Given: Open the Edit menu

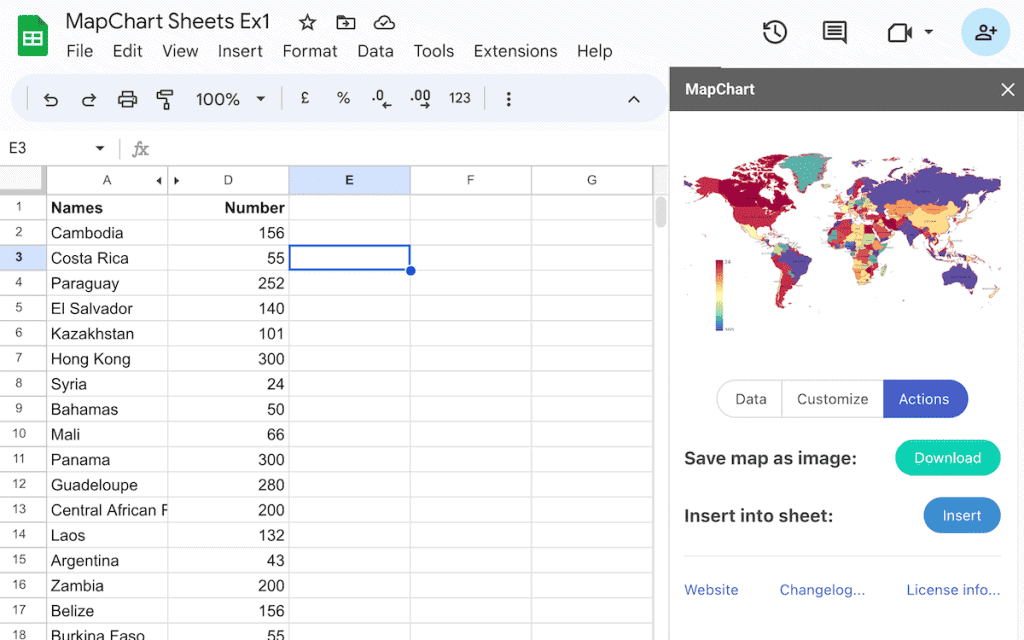Looking at the screenshot, I should [127, 51].
